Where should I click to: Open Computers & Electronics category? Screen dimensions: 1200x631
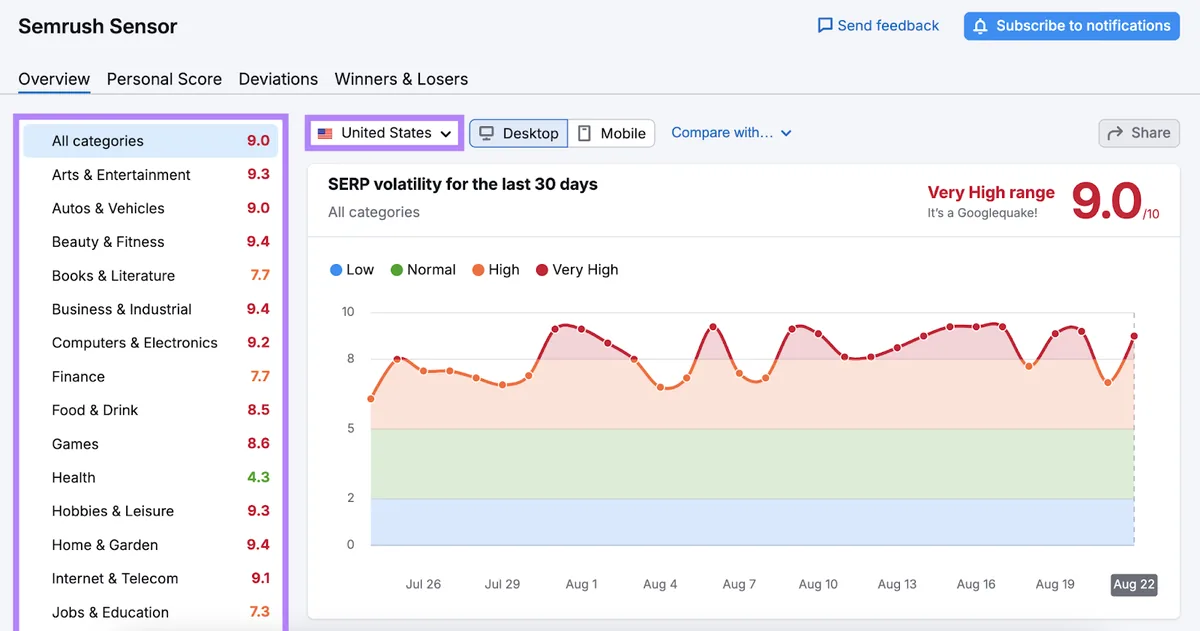[x=150, y=343]
